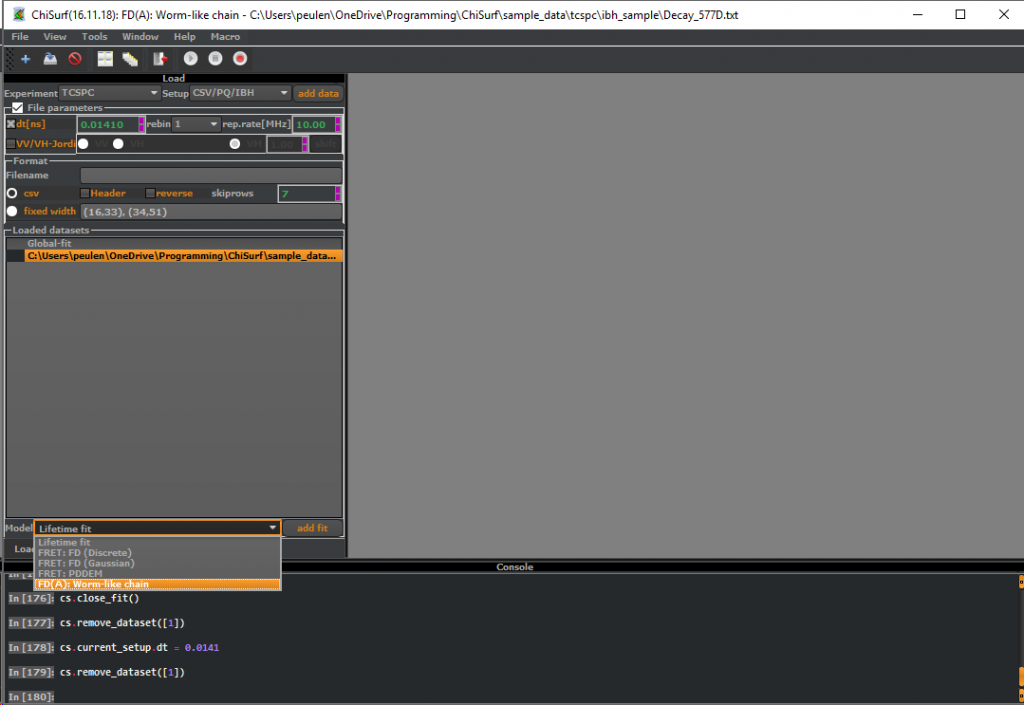Click the tile windows grid icon
Image resolution: width=1024 pixels, height=705 pixels.
click(105, 59)
